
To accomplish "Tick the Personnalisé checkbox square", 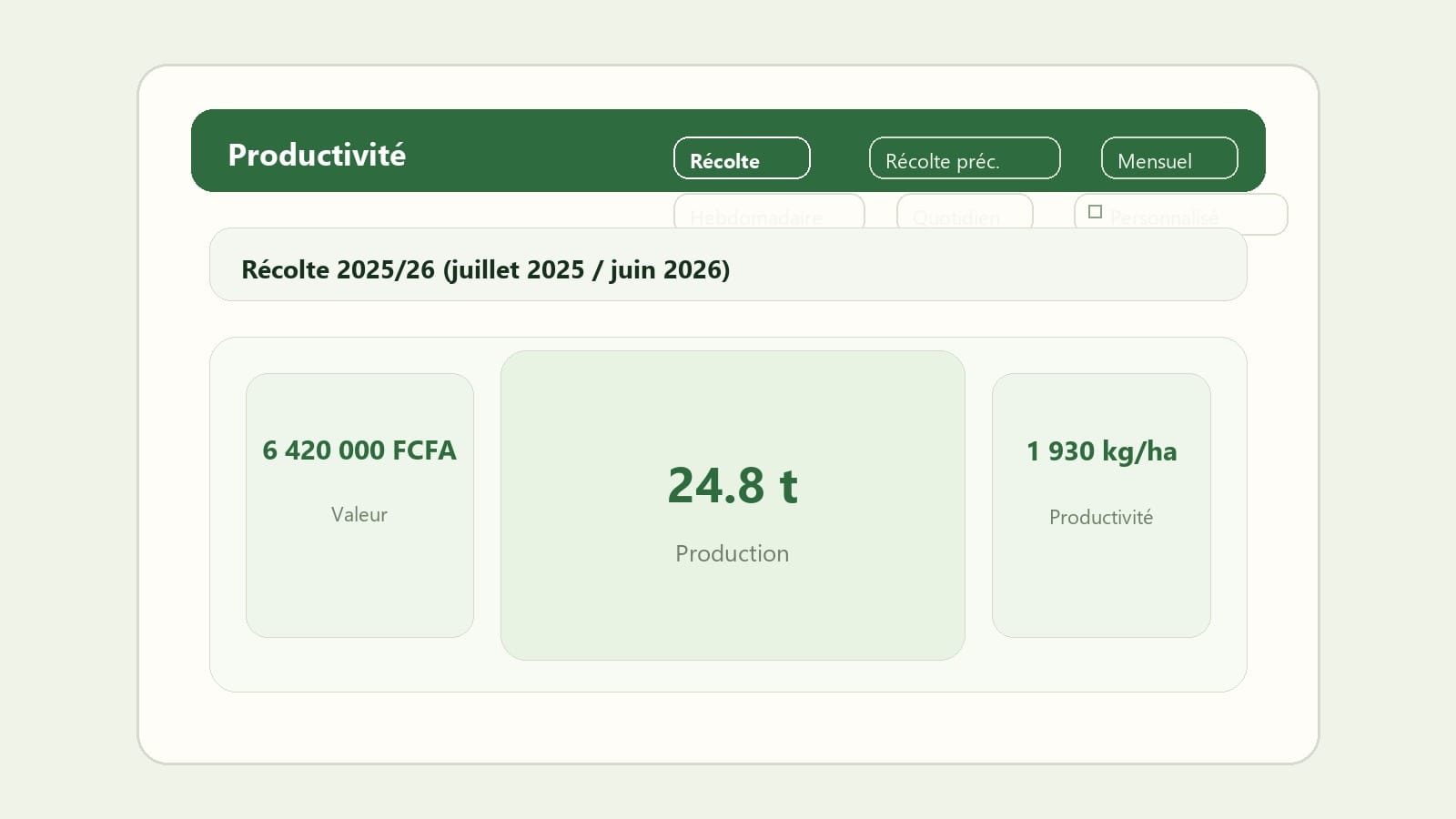I will [x=1095, y=212].
